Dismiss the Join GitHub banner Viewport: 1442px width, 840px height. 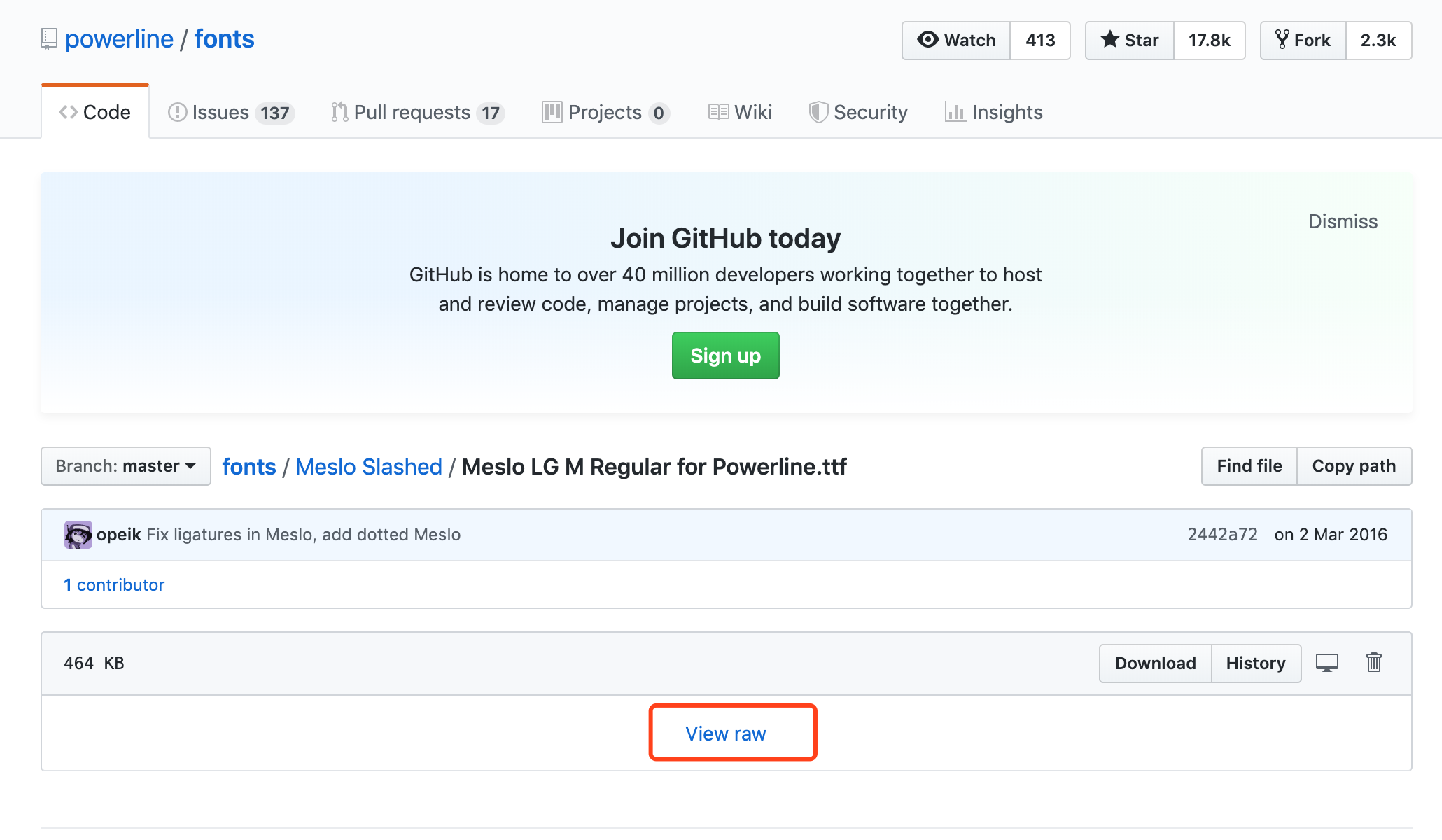coord(1343,221)
